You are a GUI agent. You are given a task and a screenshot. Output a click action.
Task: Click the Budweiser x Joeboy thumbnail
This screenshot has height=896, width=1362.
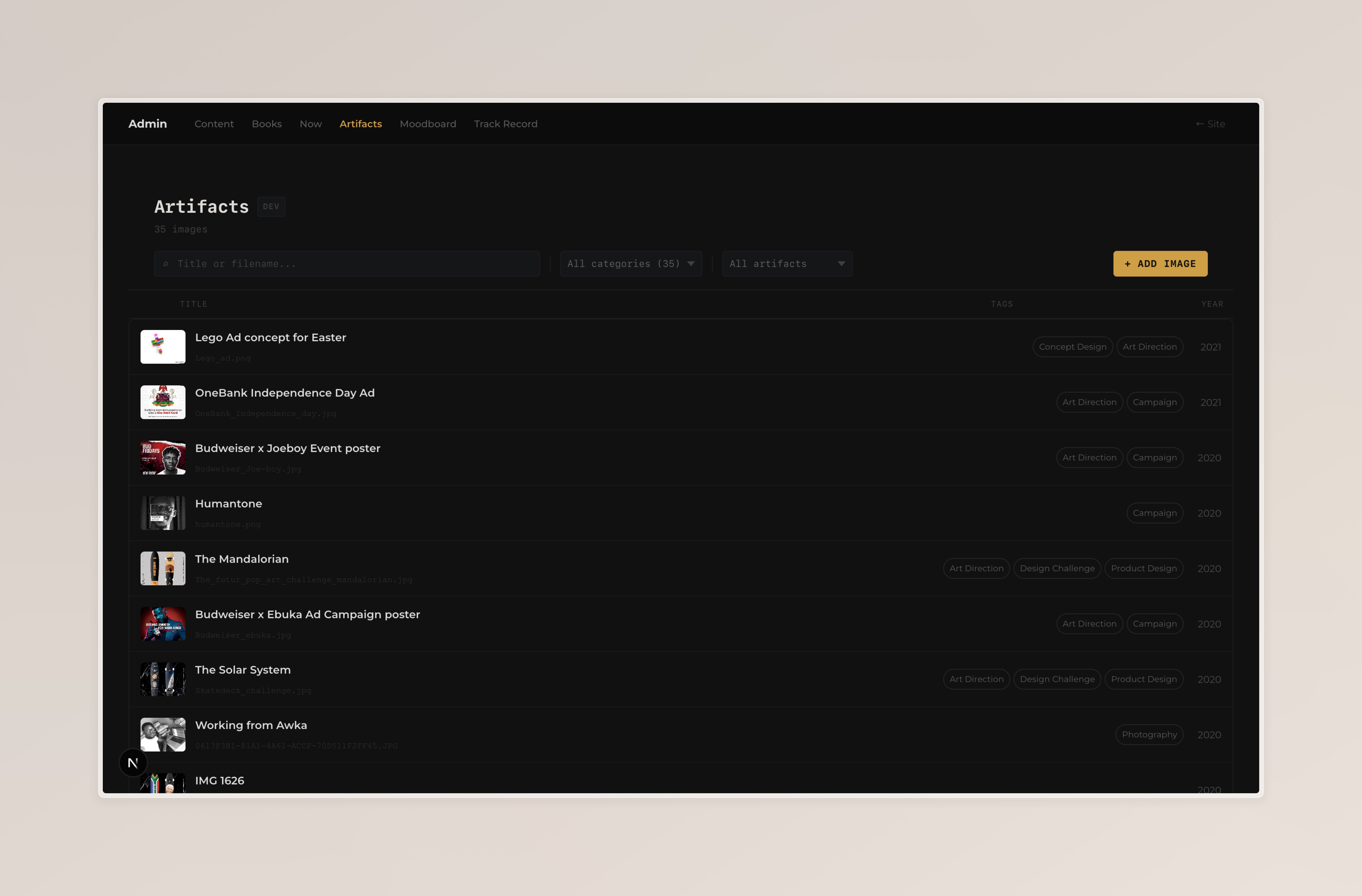click(x=162, y=458)
